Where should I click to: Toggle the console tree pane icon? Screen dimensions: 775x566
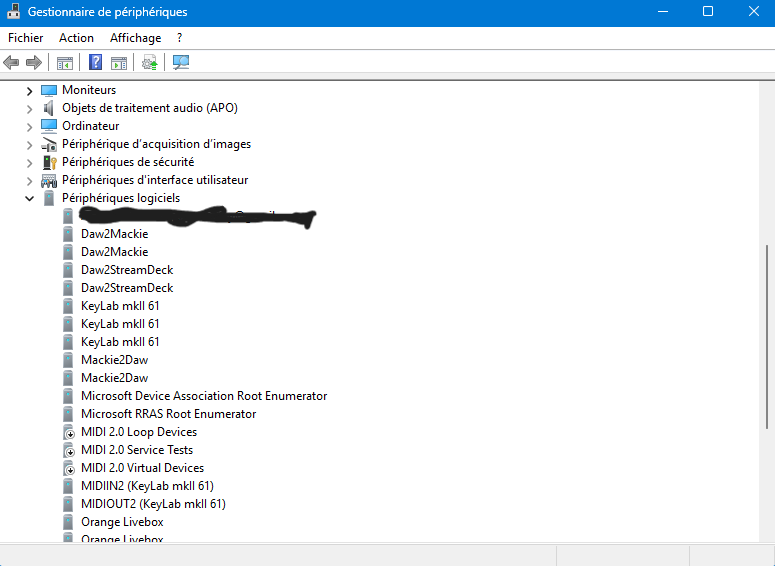point(65,63)
